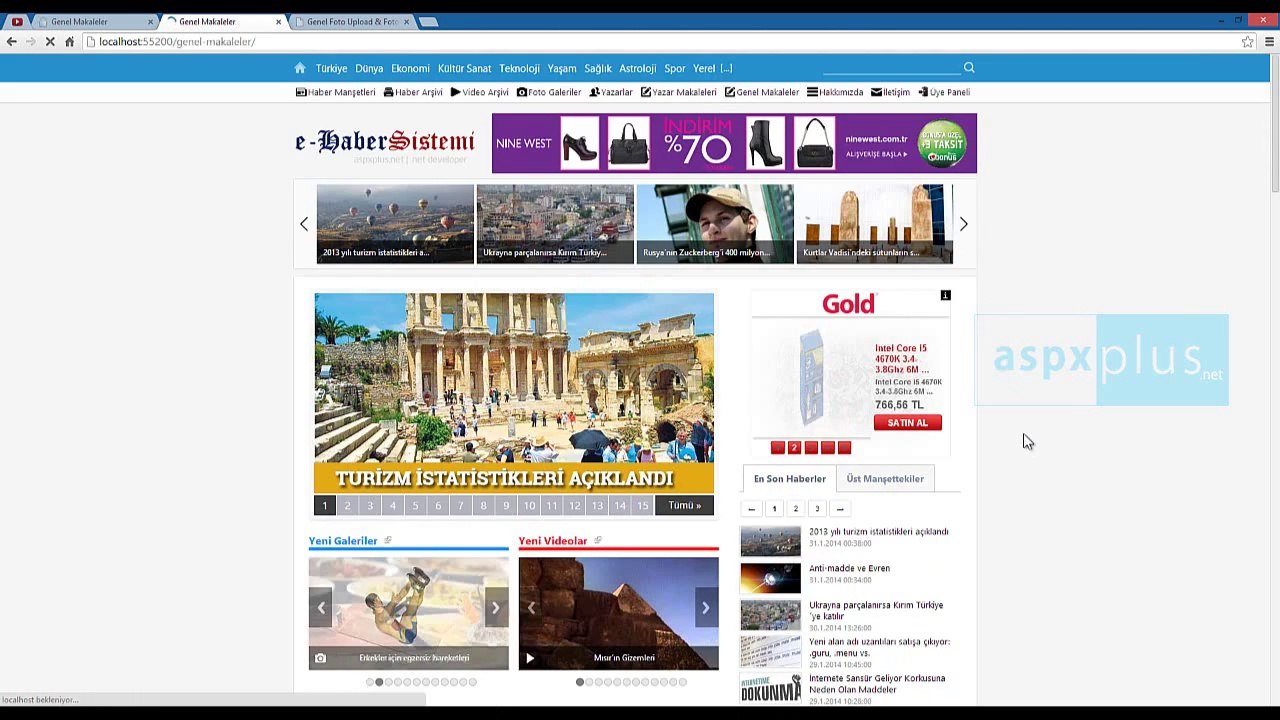The image size is (1280, 720).
Task: Close the Genel Foto Upload tab
Action: coord(406,22)
